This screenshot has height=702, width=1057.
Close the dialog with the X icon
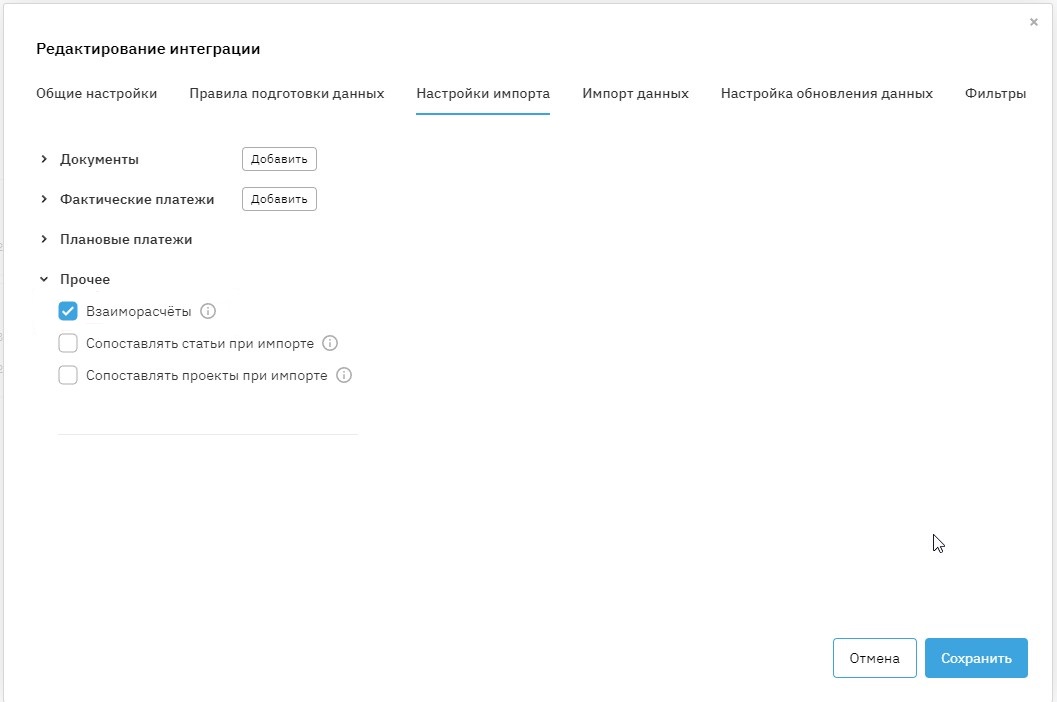coord(1034,22)
